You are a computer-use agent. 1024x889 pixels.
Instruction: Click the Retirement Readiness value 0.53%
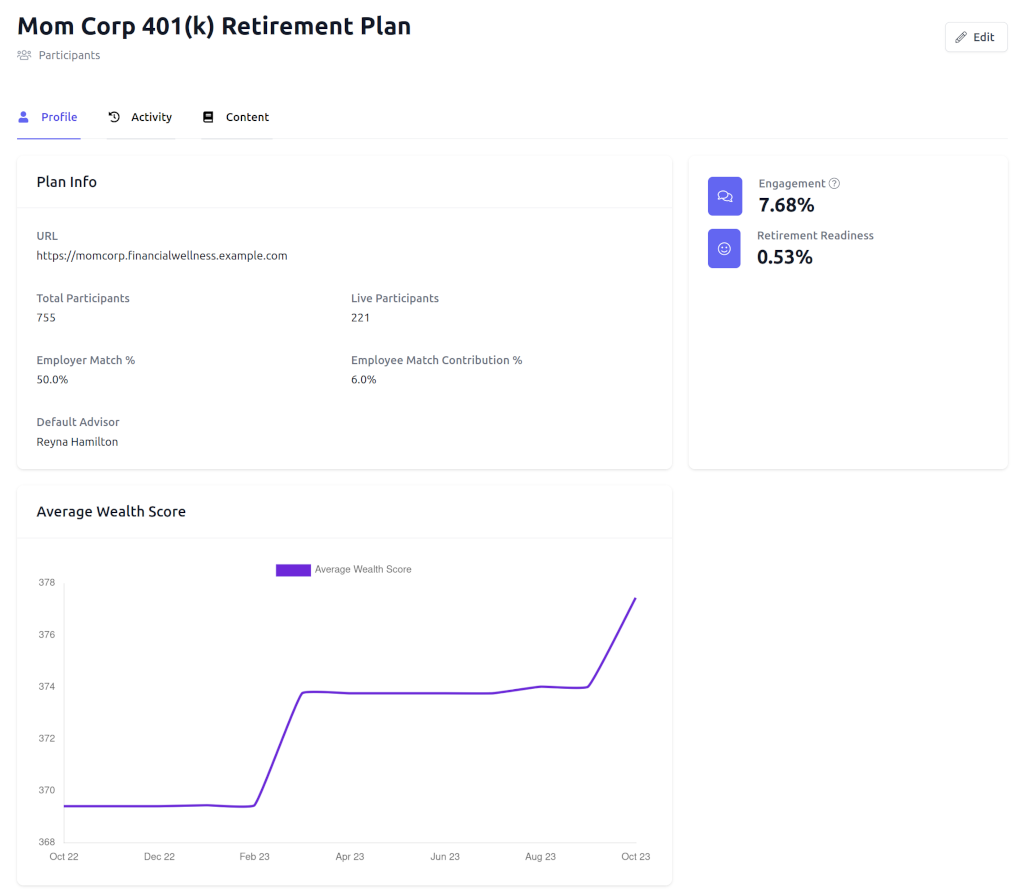pos(785,257)
